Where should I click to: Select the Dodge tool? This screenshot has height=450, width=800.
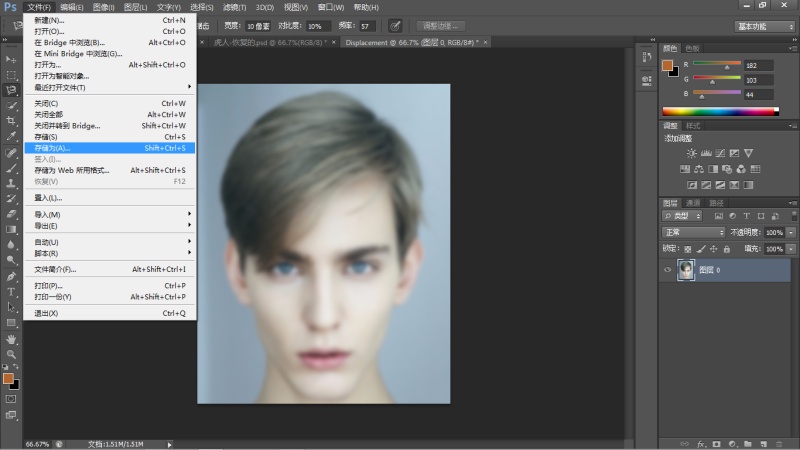tap(11, 260)
